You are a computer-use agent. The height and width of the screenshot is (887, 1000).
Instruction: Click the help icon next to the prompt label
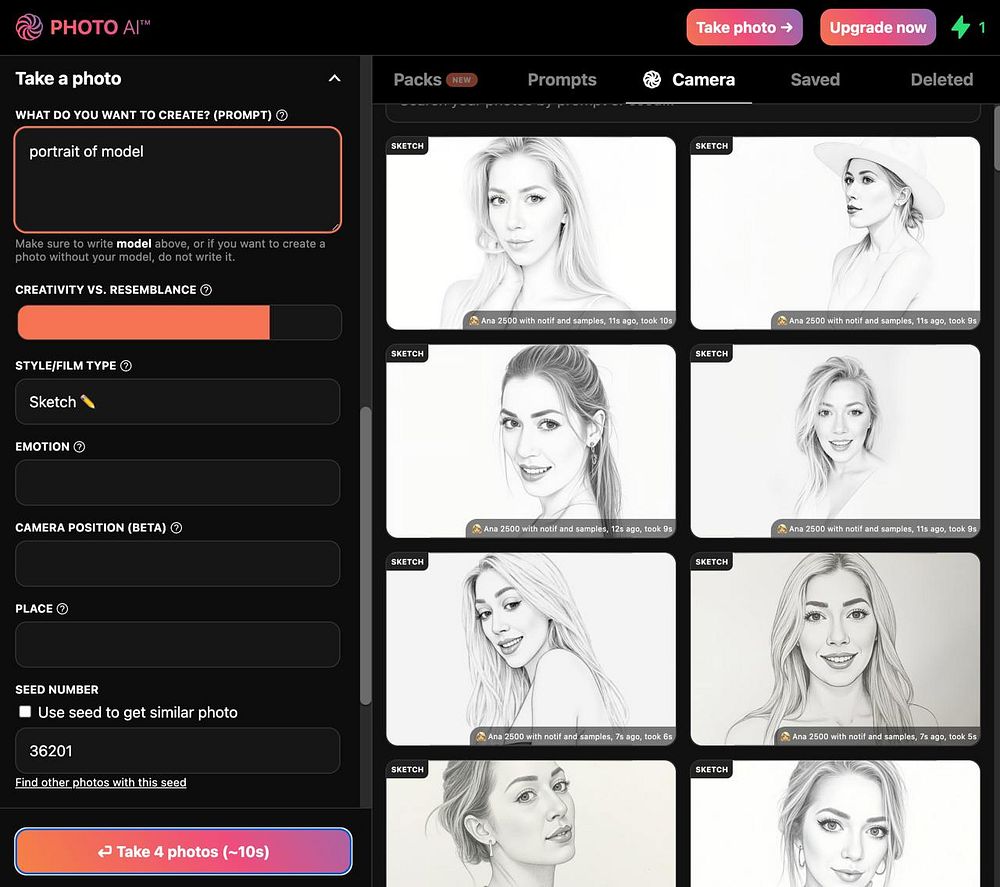[x=282, y=115]
